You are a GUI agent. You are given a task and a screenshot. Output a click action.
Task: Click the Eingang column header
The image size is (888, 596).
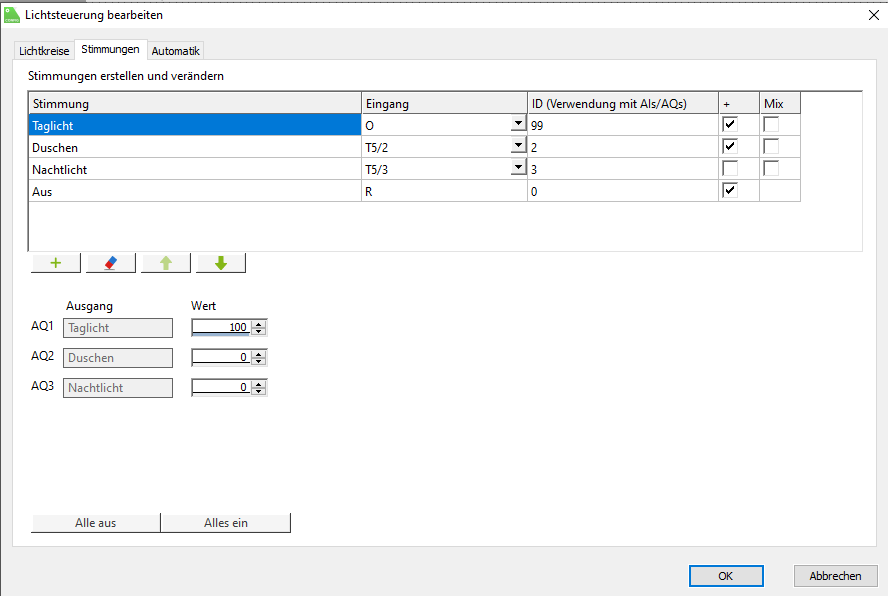445,104
